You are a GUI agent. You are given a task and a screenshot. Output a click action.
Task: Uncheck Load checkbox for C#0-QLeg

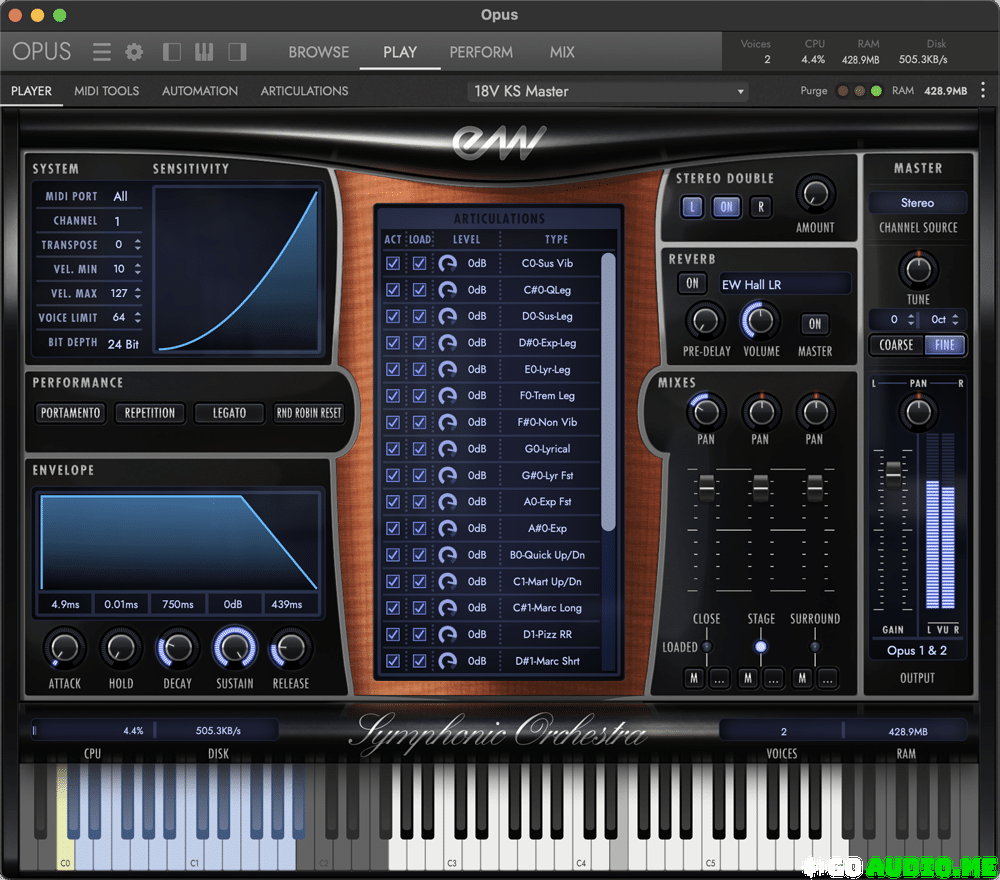tap(419, 290)
